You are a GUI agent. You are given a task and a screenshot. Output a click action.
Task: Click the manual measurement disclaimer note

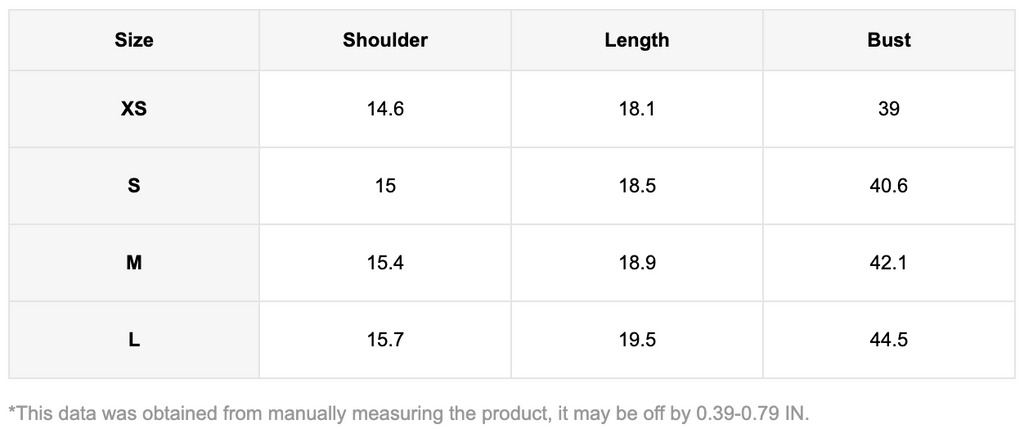coord(408,413)
